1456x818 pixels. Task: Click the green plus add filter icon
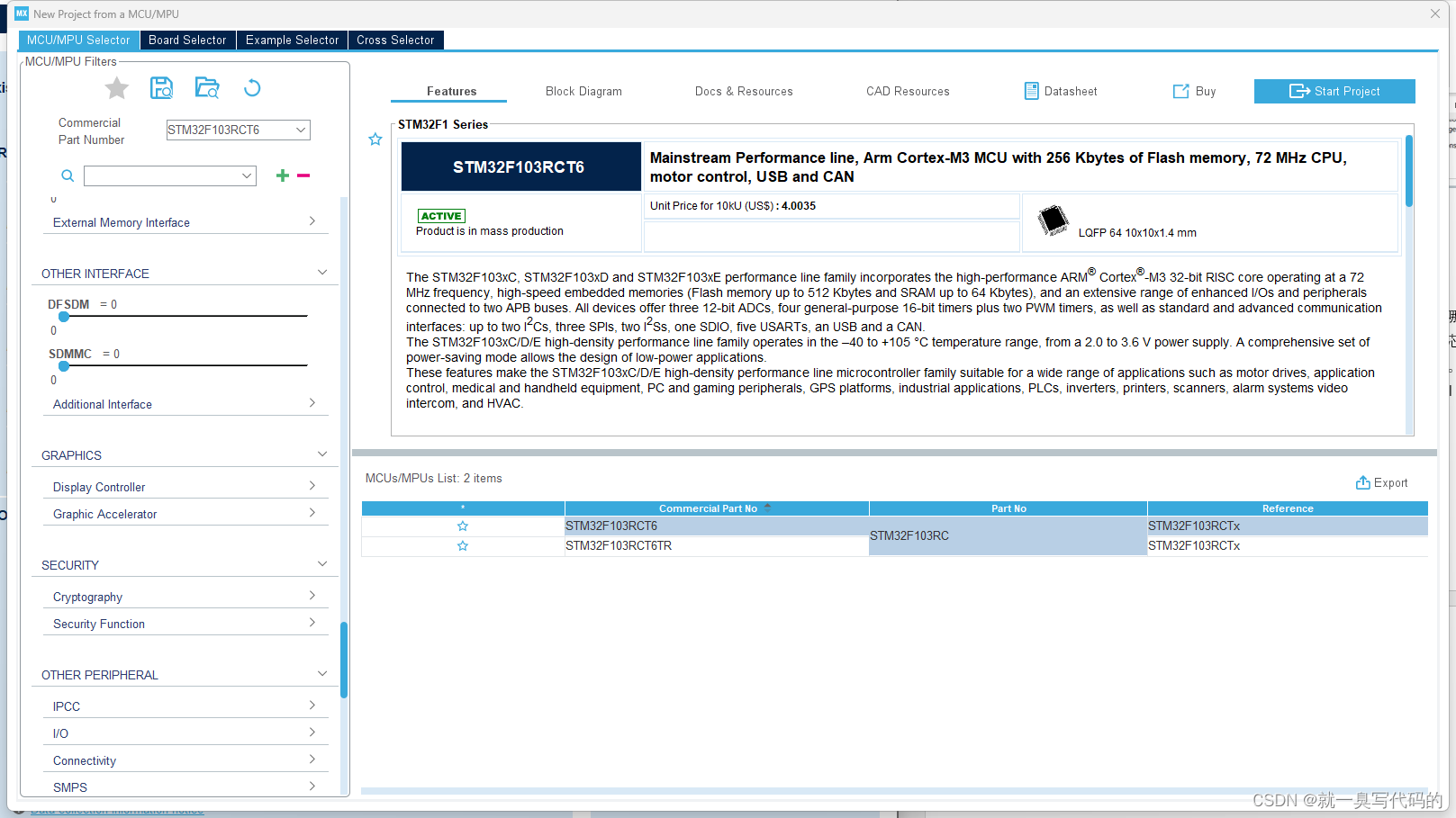click(x=283, y=175)
